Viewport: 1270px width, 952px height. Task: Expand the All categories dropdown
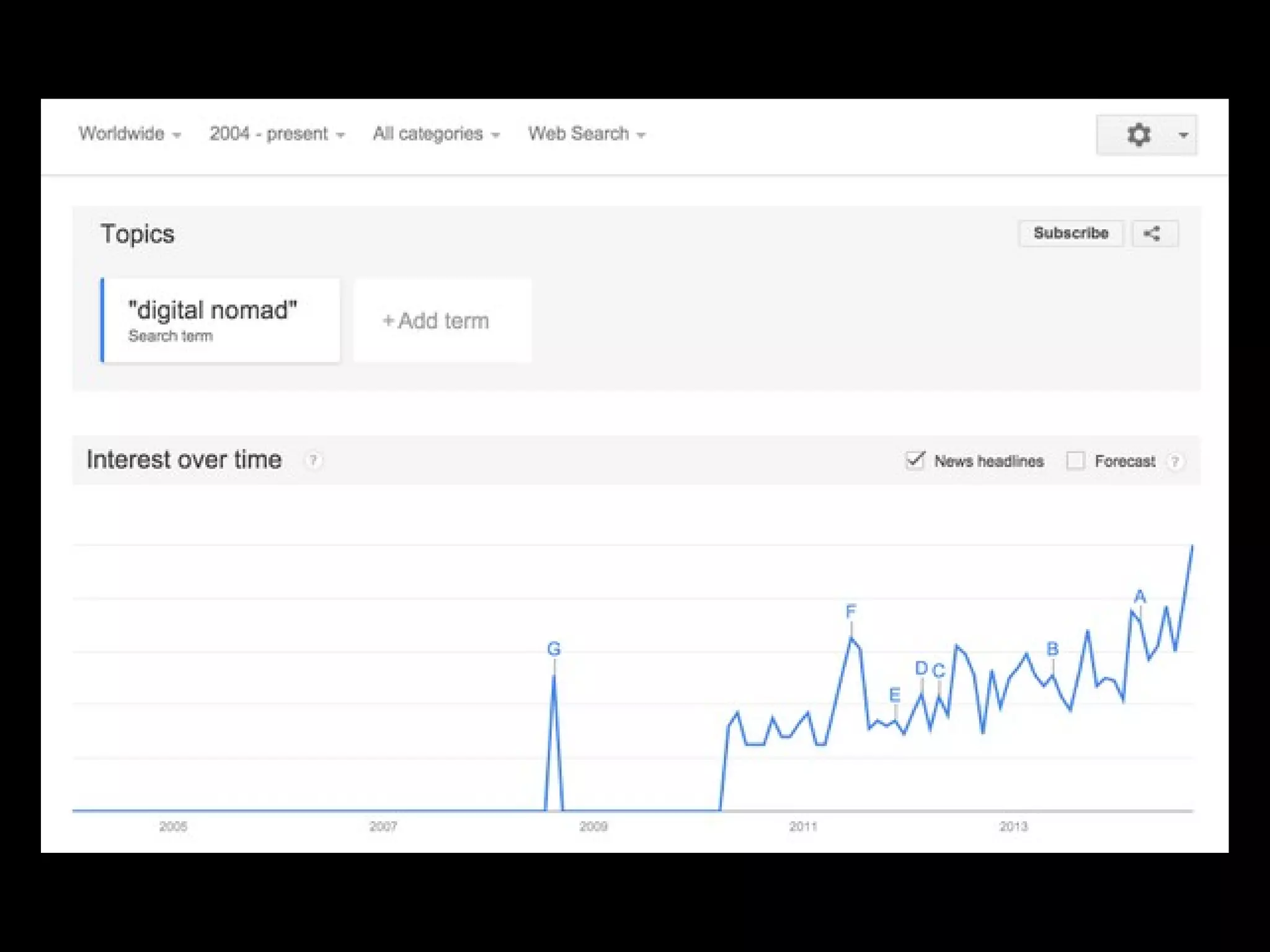[x=435, y=134]
